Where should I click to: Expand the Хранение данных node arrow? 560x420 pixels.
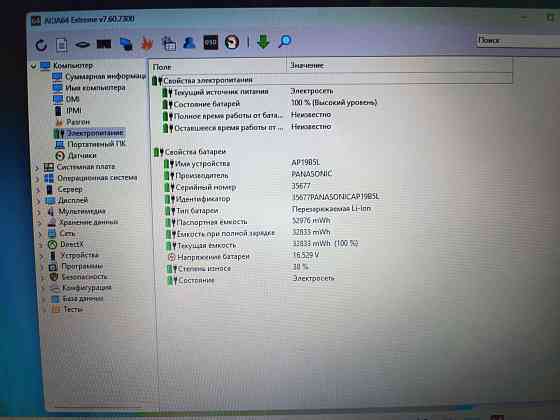point(40,223)
